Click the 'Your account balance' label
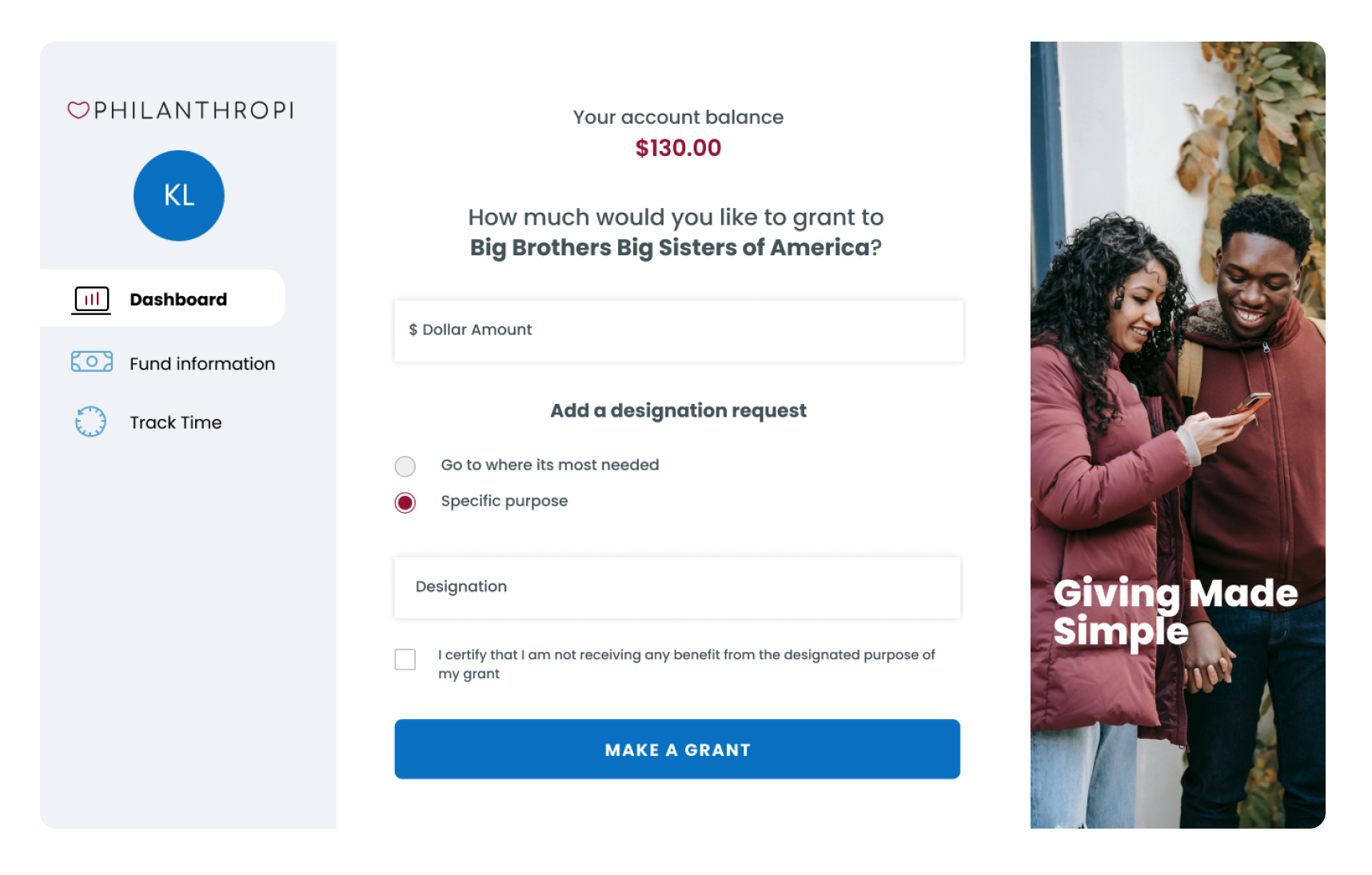The width and height of the screenshot is (1372, 875). [x=677, y=117]
